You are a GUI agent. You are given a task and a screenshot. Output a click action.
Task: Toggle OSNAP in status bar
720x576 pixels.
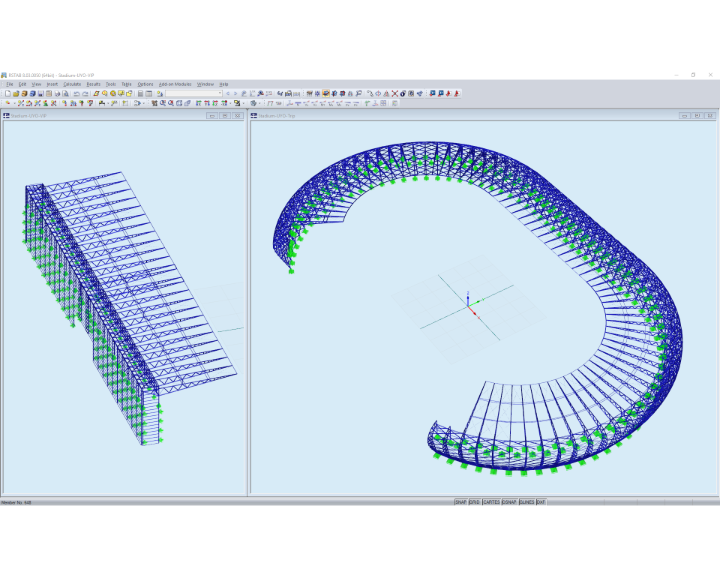[510, 502]
